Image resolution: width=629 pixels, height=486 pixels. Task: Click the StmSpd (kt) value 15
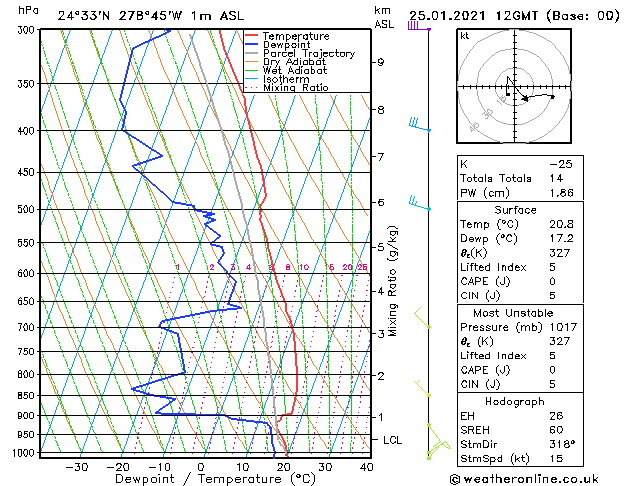tap(556, 458)
